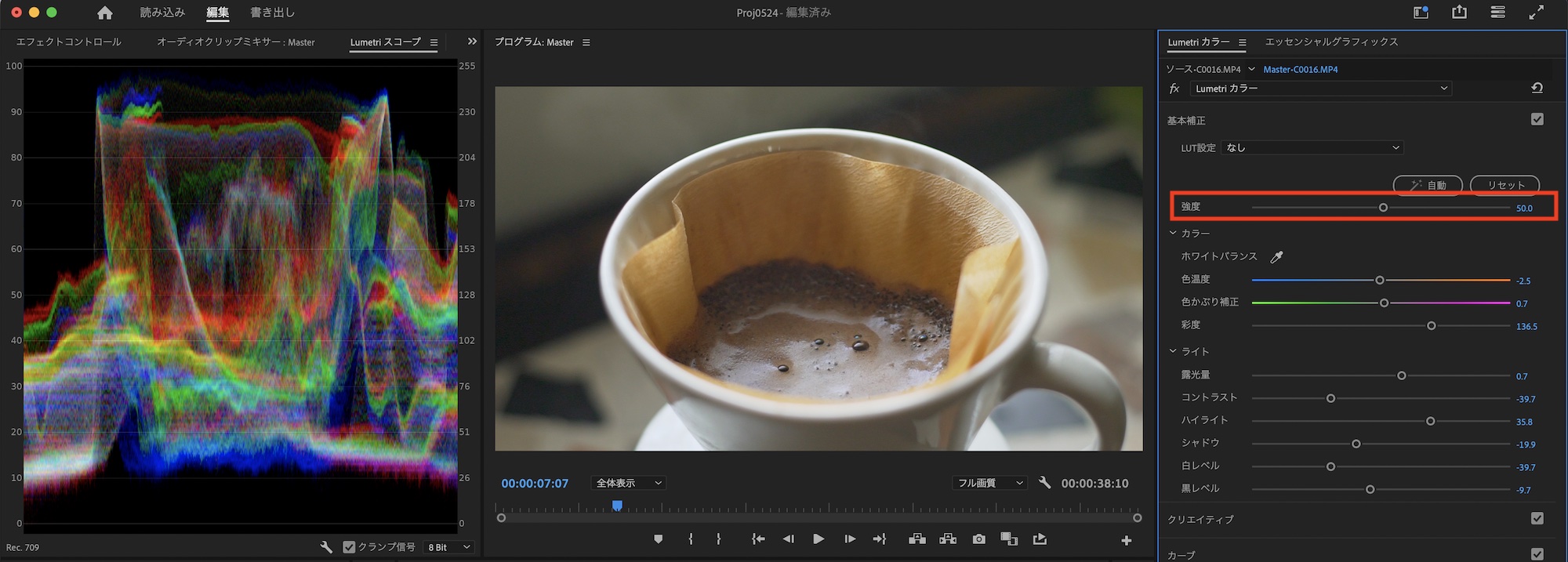Add a marker in program monitor
The image size is (1568, 562).
click(x=658, y=539)
